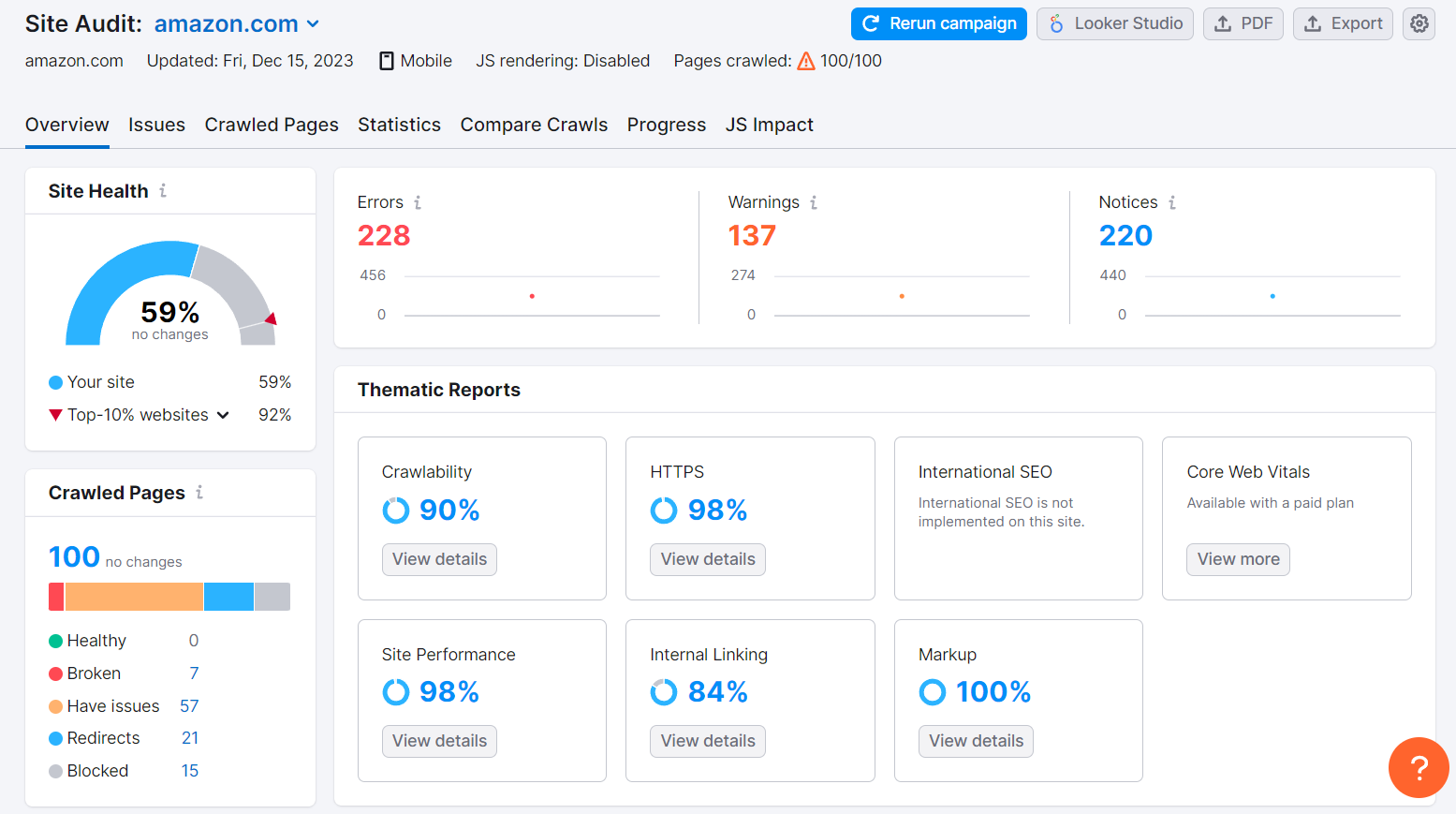
Task: Click the Top-10% websites red triangle marker
Action: [x=56, y=415]
